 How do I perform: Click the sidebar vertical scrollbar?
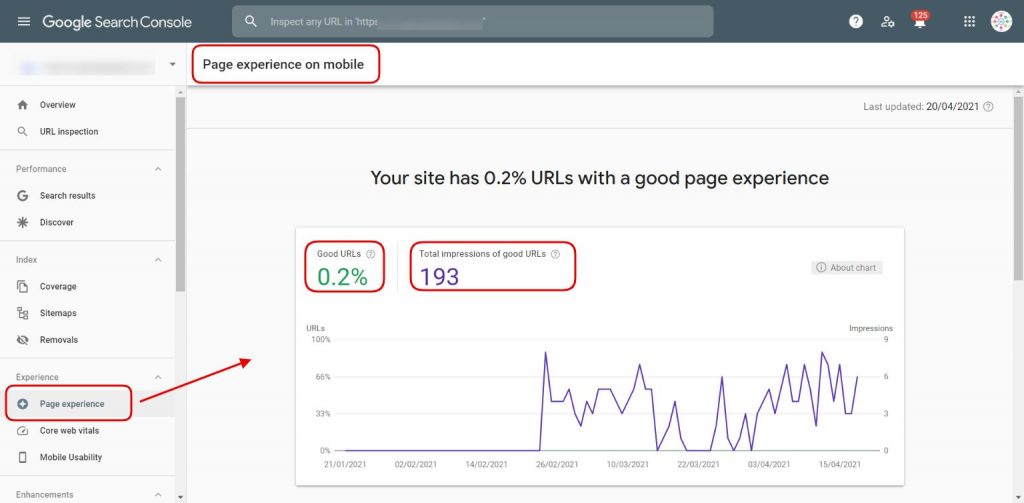point(180,194)
